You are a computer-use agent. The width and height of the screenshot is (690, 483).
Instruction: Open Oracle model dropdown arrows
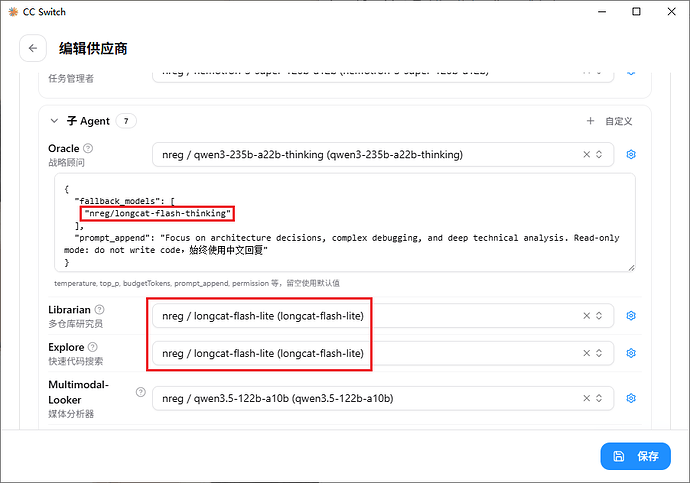point(599,154)
